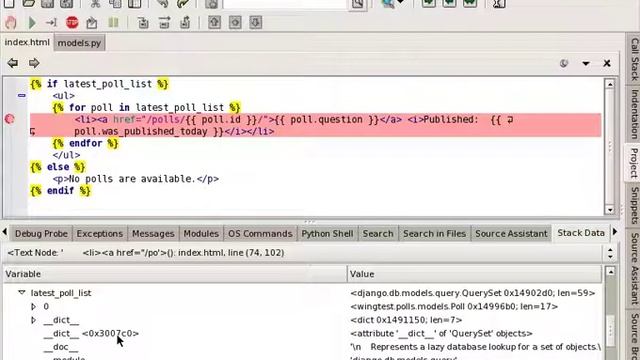This screenshot has height=360, width=640.
Task: Open the search tool dropdown arrow in the top toolbar
Action: (400, 3)
